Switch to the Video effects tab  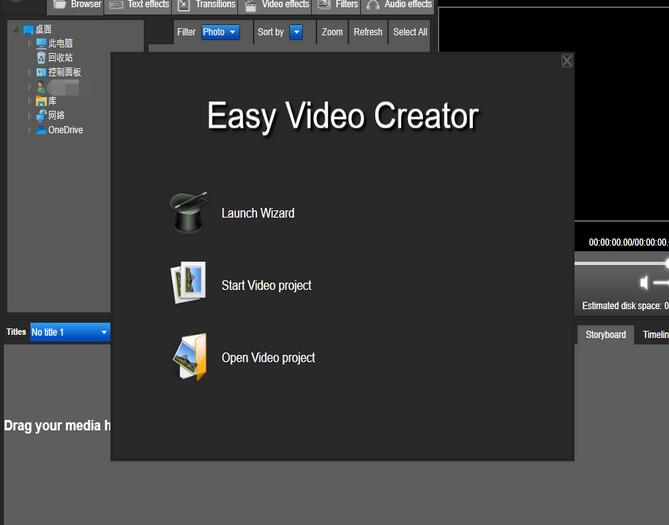[x=275, y=6]
